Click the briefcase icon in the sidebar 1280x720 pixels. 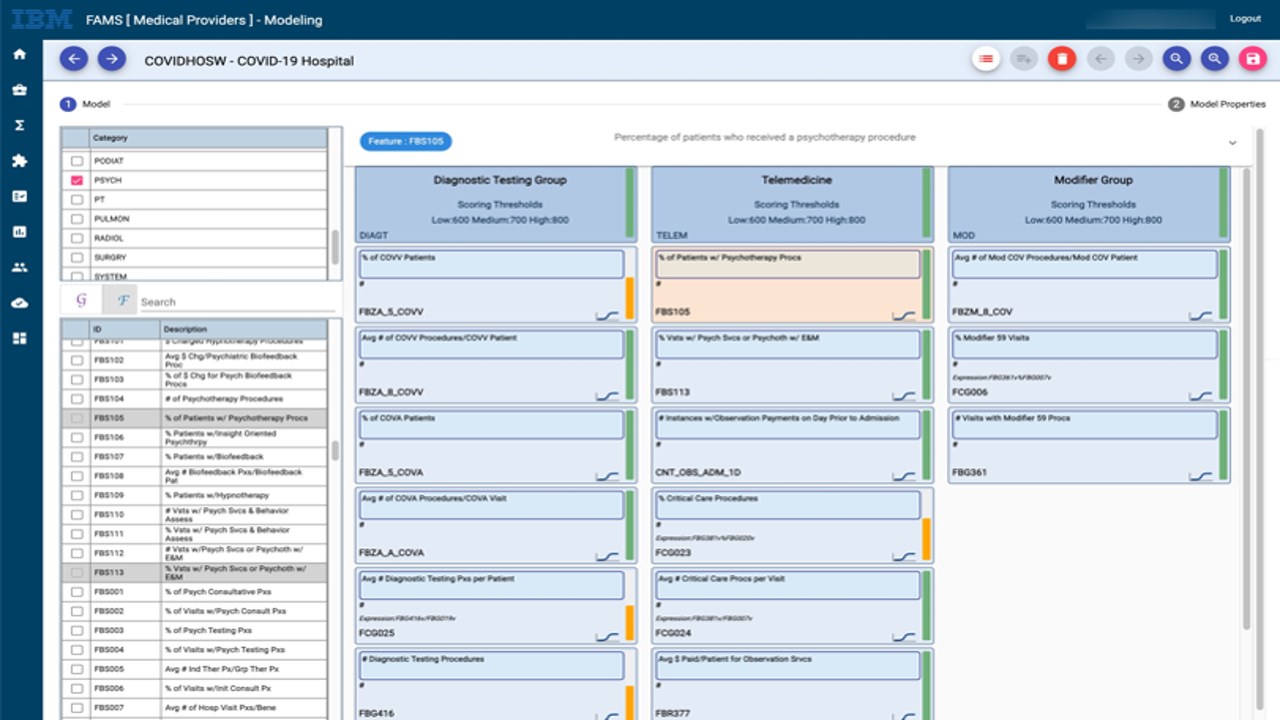coord(19,90)
